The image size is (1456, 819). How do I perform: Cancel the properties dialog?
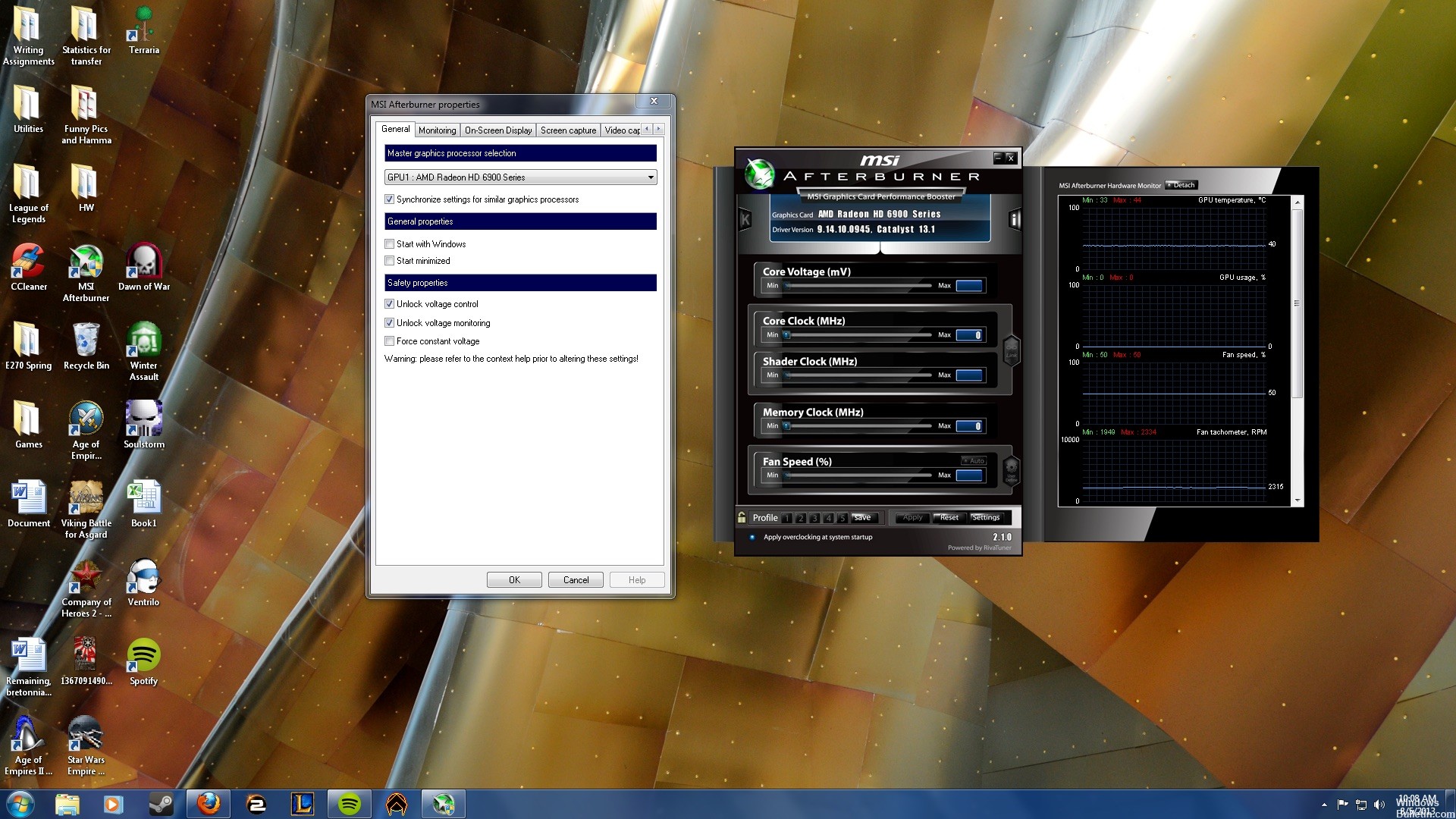[x=576, y=580]
